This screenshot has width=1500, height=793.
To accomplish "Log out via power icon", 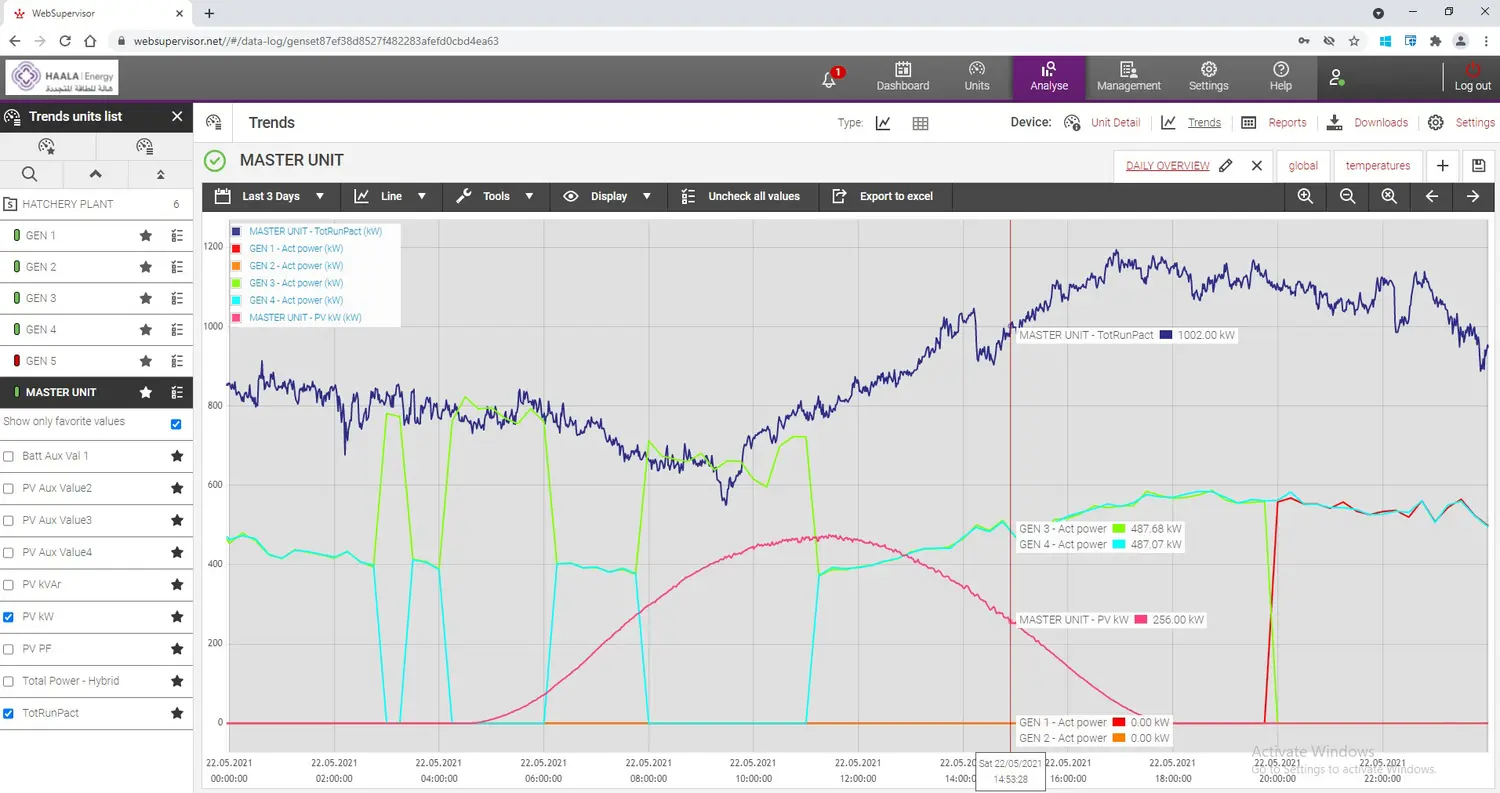I will tap(1472, 77).
